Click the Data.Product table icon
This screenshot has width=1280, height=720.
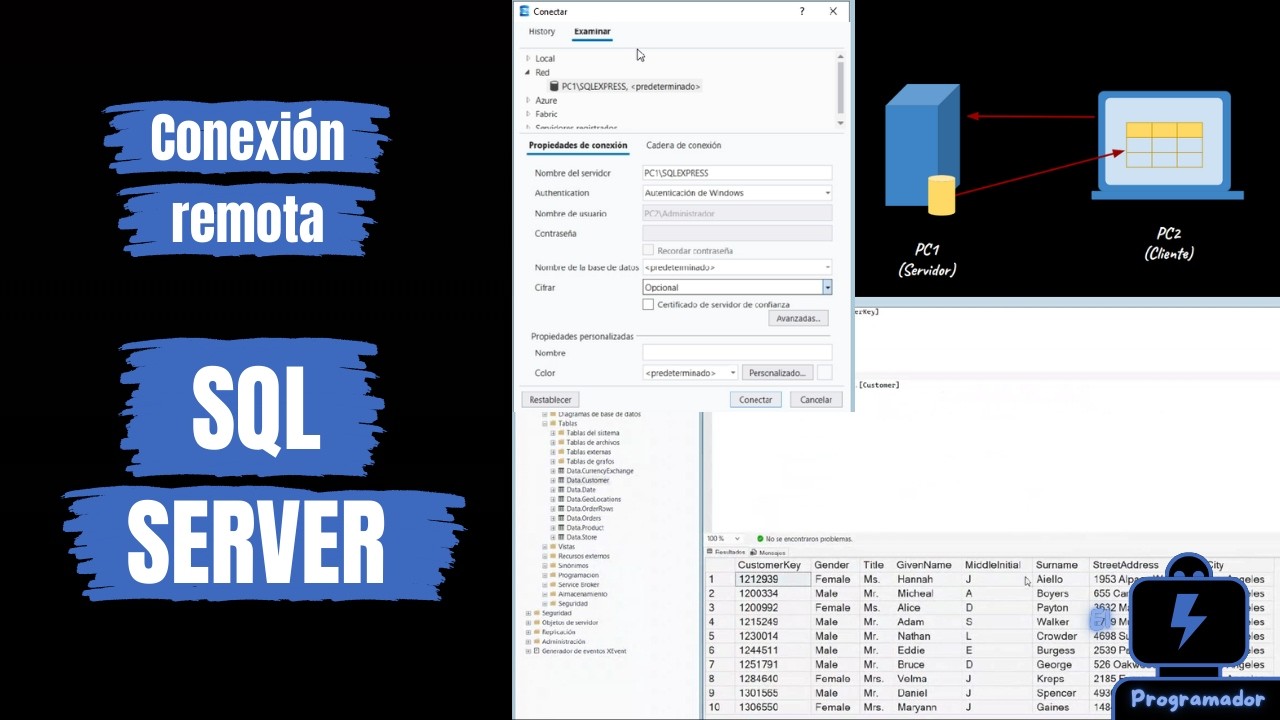[x=562, y=528]
